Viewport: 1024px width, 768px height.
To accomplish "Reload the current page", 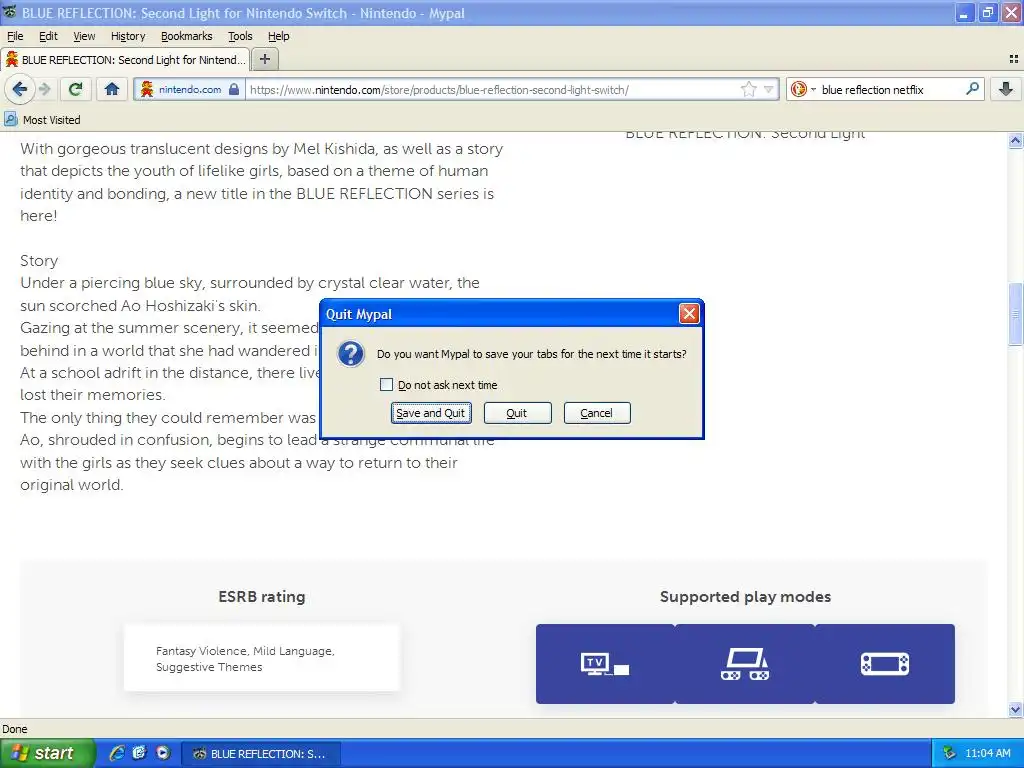I will [76, 89].
